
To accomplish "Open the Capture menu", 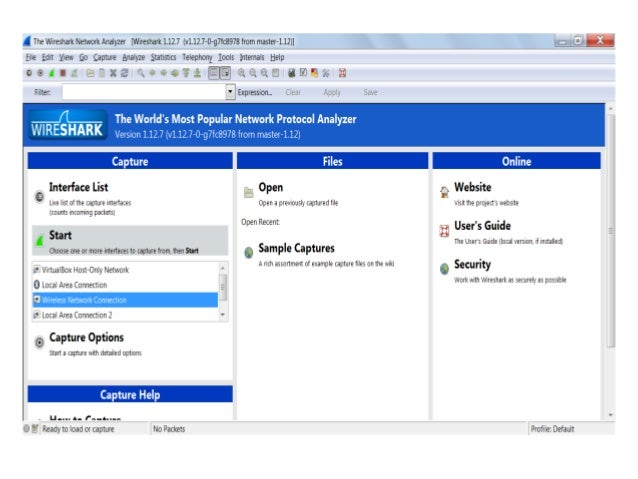I will point(105,57).
